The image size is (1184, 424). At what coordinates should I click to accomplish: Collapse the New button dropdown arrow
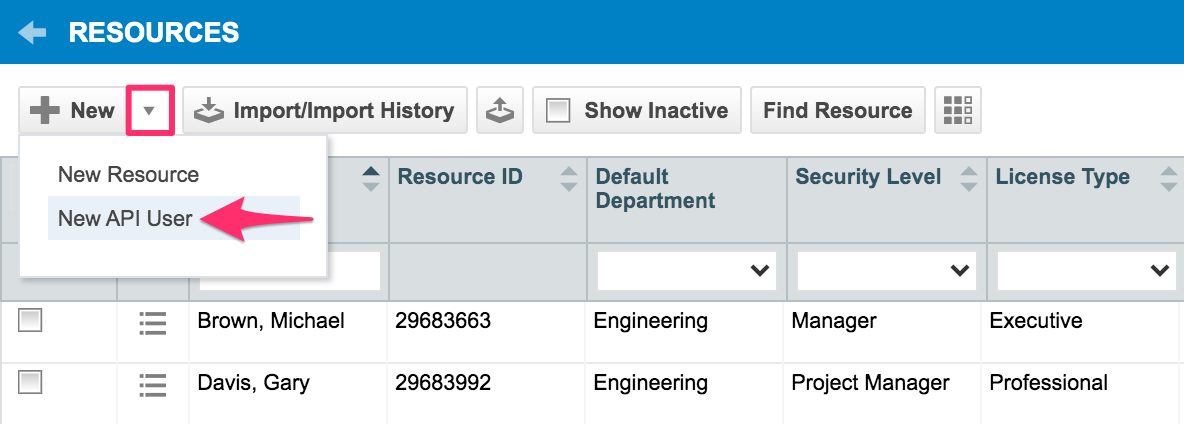click(150, 110)
